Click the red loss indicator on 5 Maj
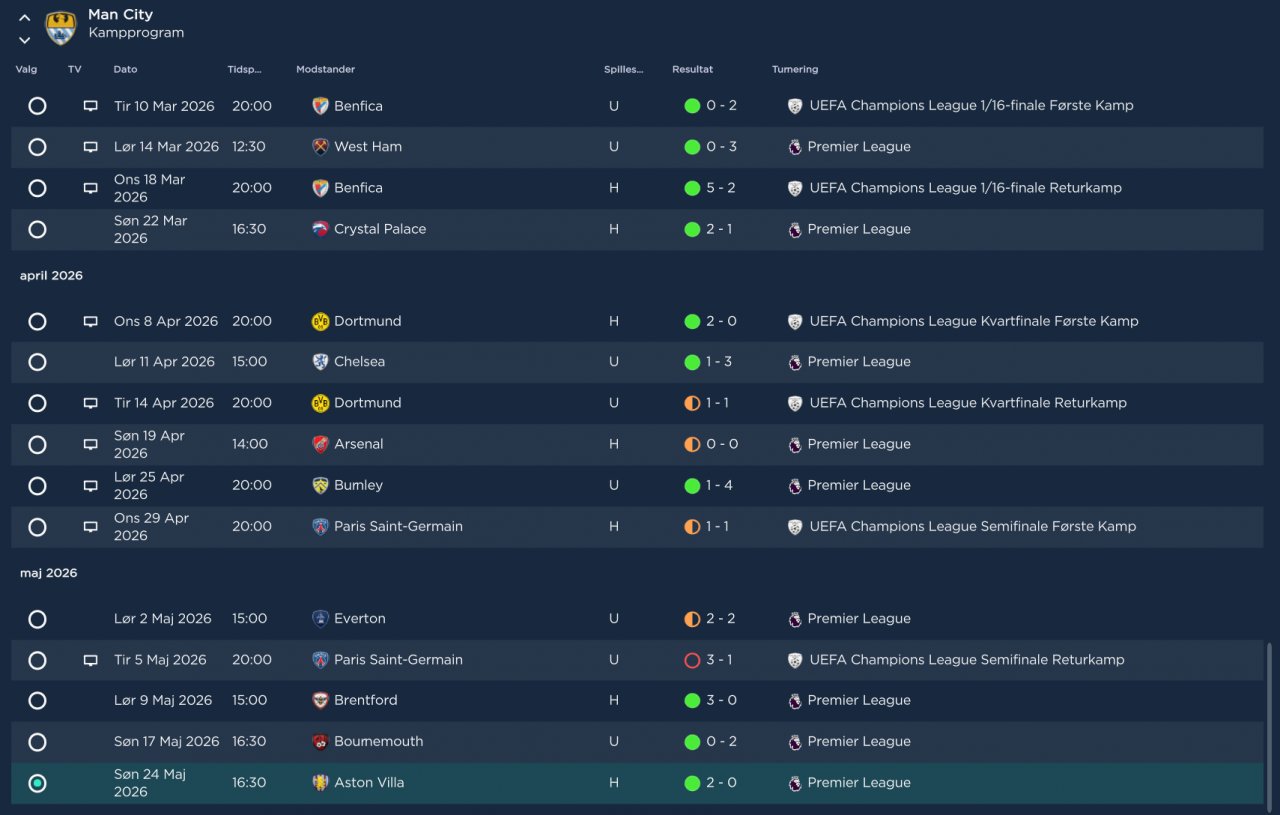The height and width of the screenshot is (815, 1280). (x=692, y=660)
